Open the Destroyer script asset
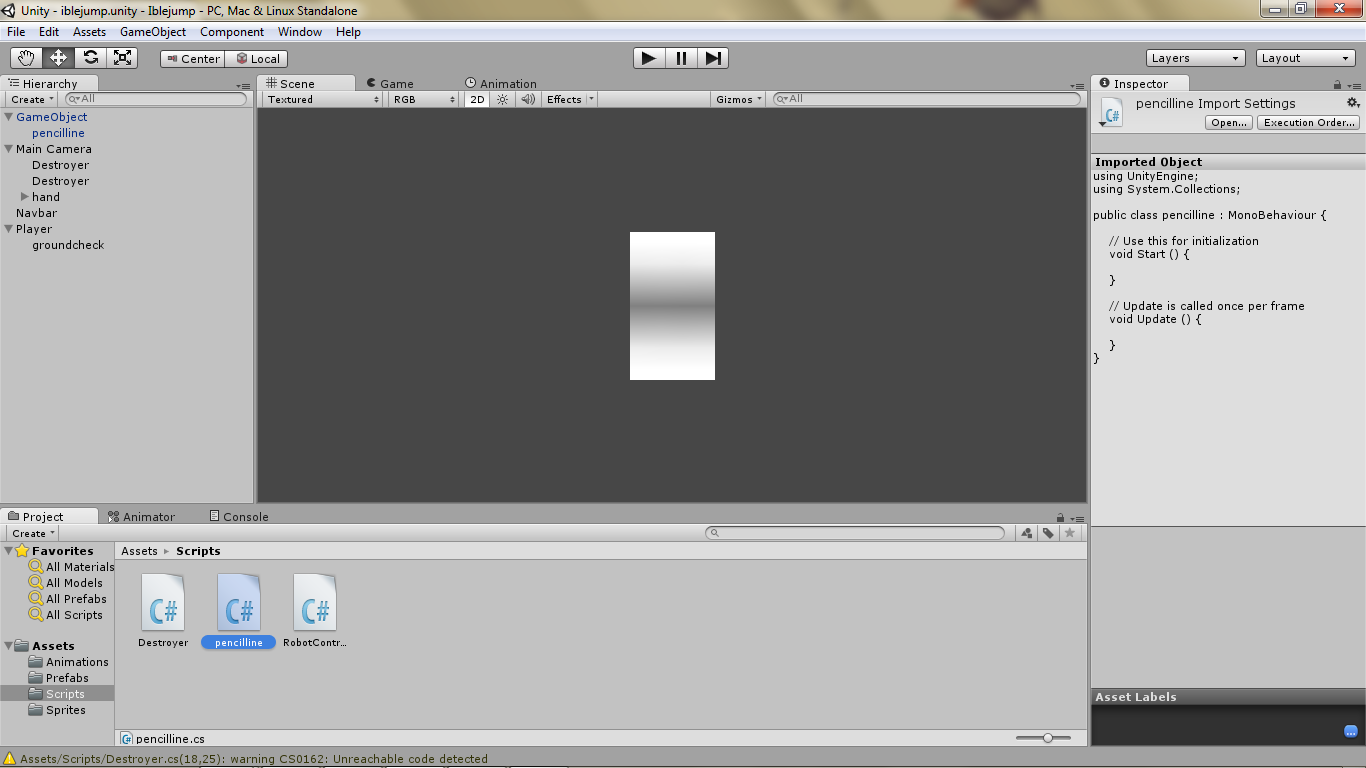The height and width of the screenshot is (768, 1366). (162, 600)
